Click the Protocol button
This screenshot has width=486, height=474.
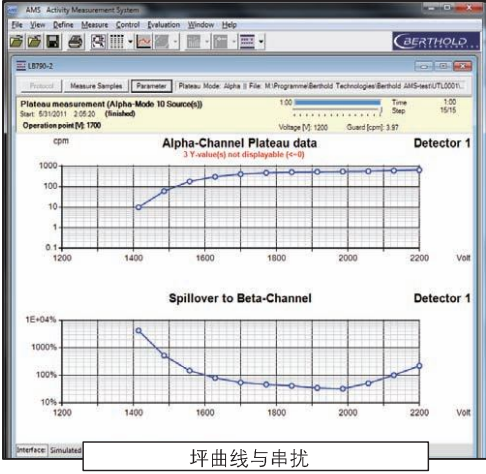pyautogui.click(x=41, y=86)
